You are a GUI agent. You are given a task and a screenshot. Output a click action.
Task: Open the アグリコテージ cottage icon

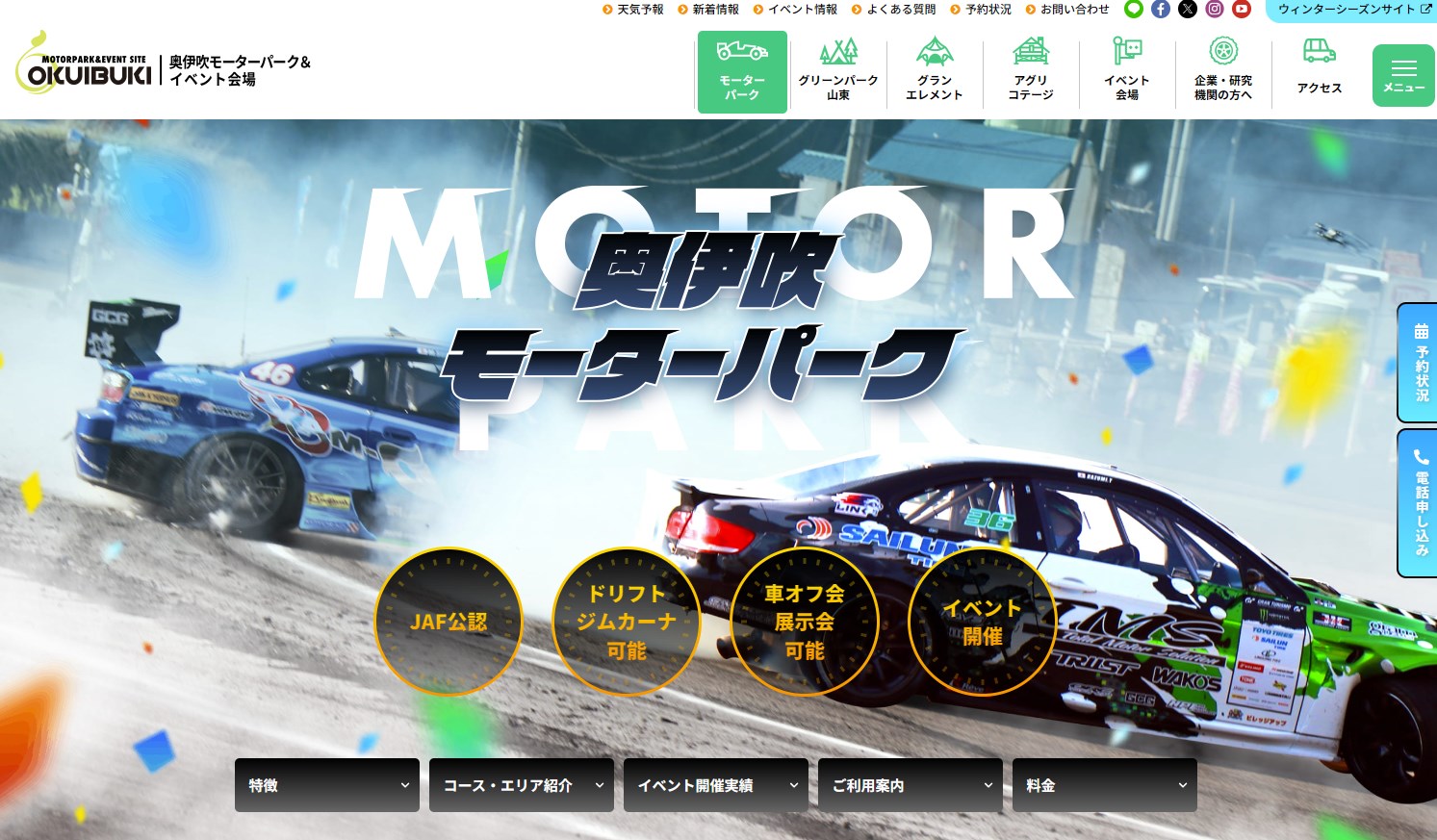coord(1031,52)
